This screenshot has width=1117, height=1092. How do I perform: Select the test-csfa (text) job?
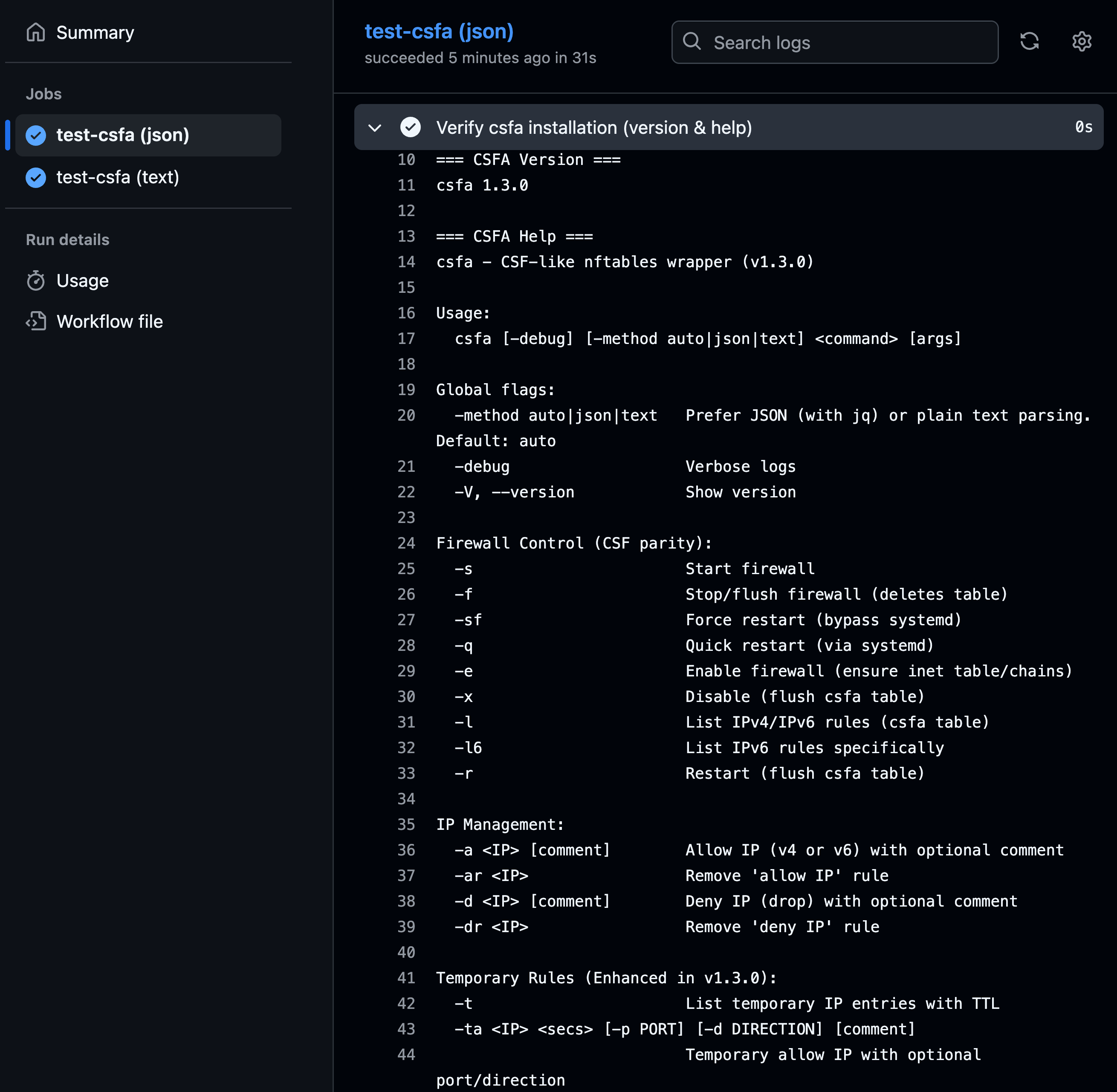148,177
